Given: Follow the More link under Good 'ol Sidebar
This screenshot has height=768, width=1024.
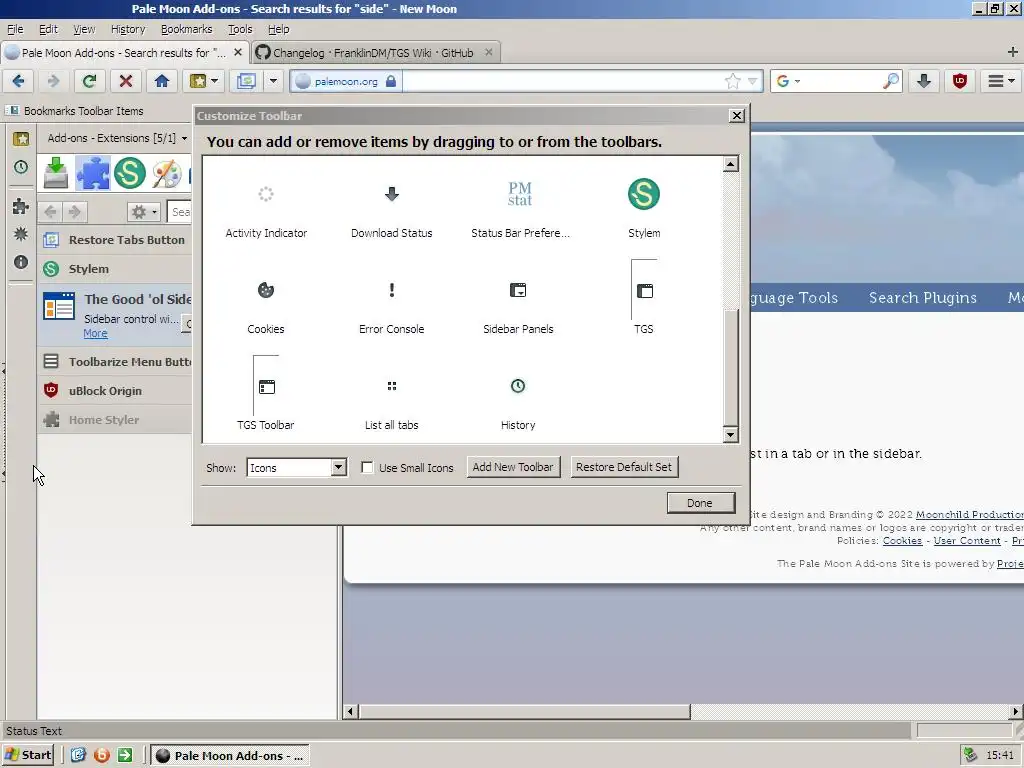Looking at the screenshot, I should 95,333.
